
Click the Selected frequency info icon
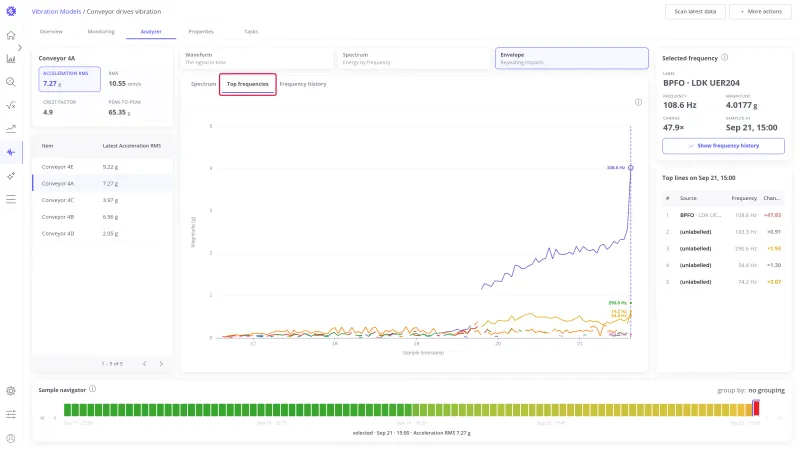(724, 58)
